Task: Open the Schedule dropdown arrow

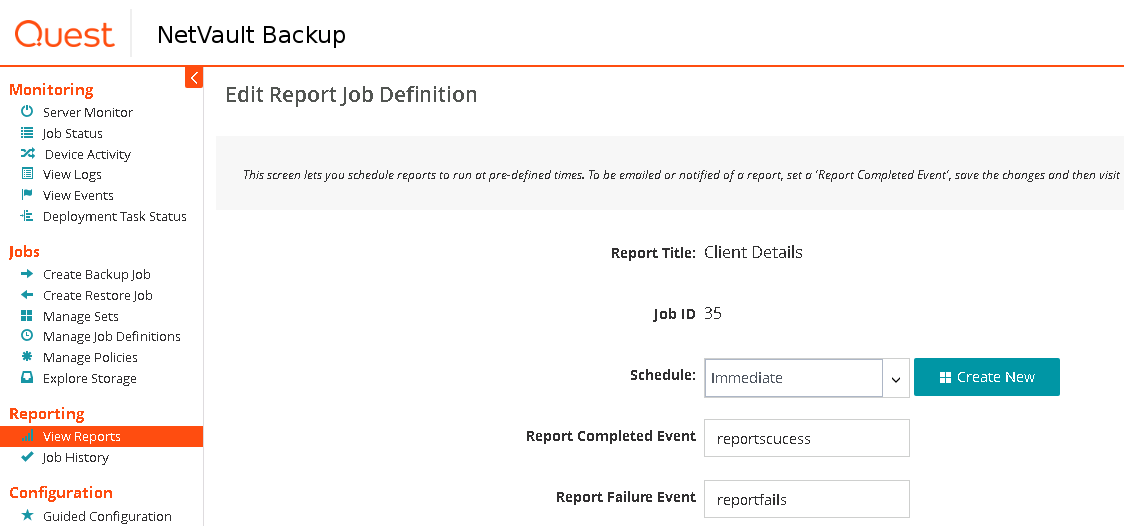Action: [896, 378]
